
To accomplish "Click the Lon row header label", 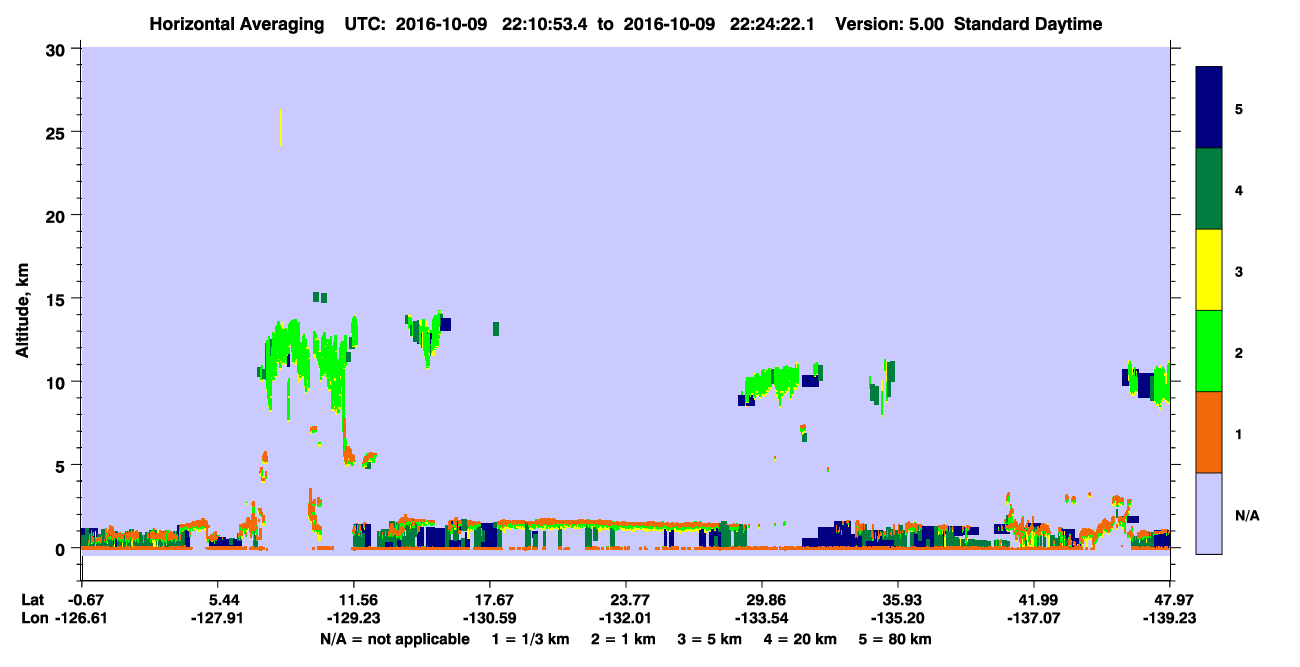I will [33, 618].
